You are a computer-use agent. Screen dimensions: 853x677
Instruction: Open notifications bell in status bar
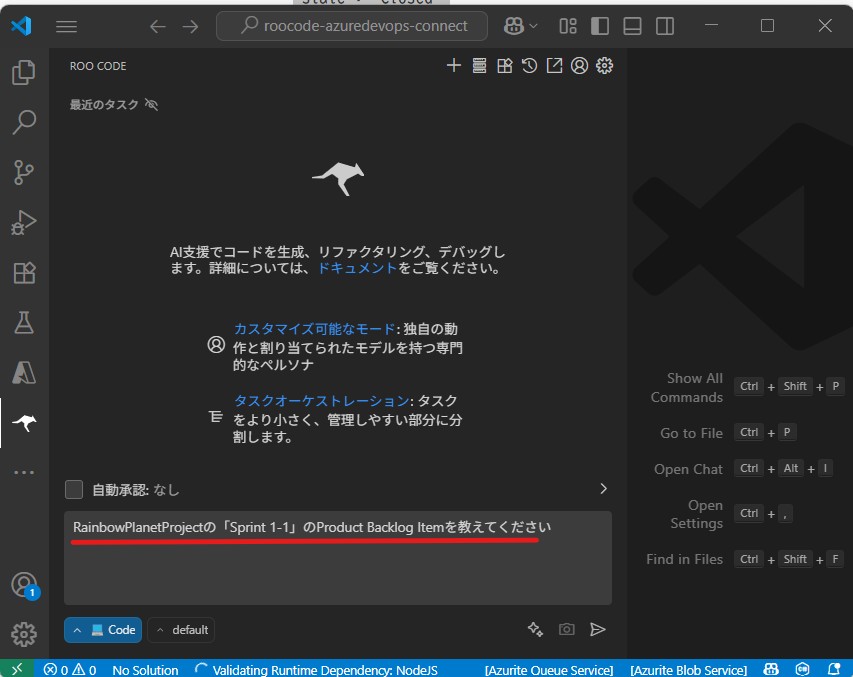click(x=834, y=669)
